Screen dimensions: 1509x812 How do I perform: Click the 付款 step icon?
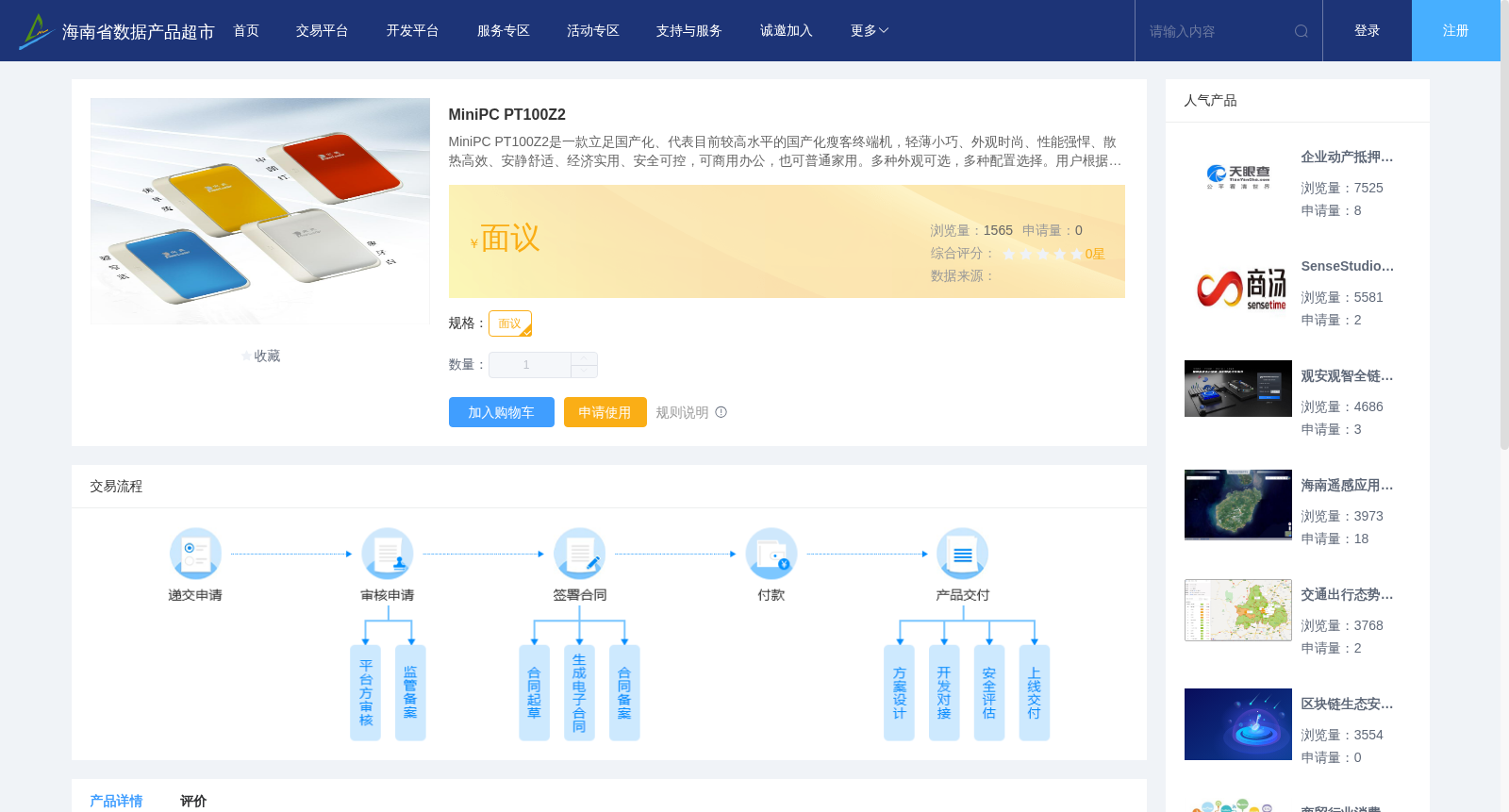pos(771,554)
